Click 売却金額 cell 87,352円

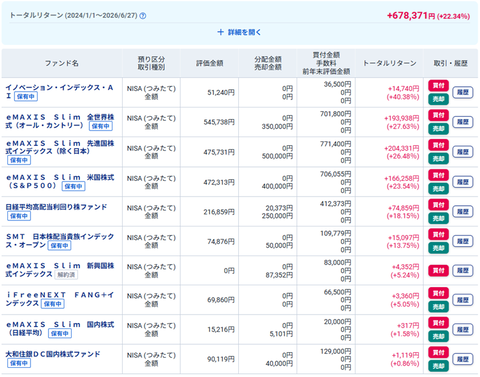[279, 275]
